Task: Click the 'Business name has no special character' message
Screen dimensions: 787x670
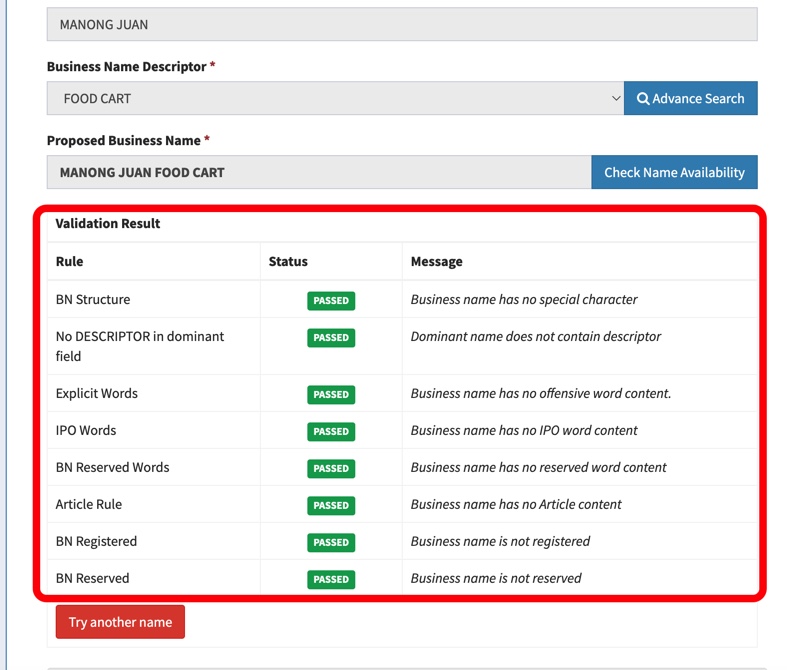Action: [x=524, y=299]
